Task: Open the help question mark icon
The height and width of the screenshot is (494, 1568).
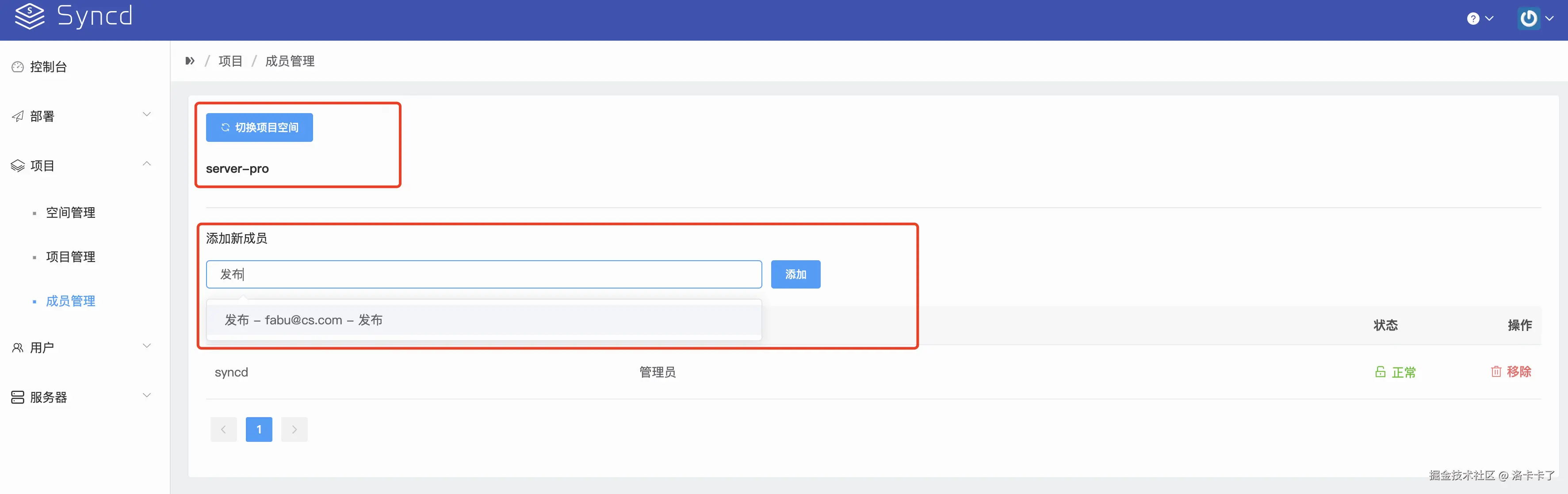Action: click(x=1472, y=19)
